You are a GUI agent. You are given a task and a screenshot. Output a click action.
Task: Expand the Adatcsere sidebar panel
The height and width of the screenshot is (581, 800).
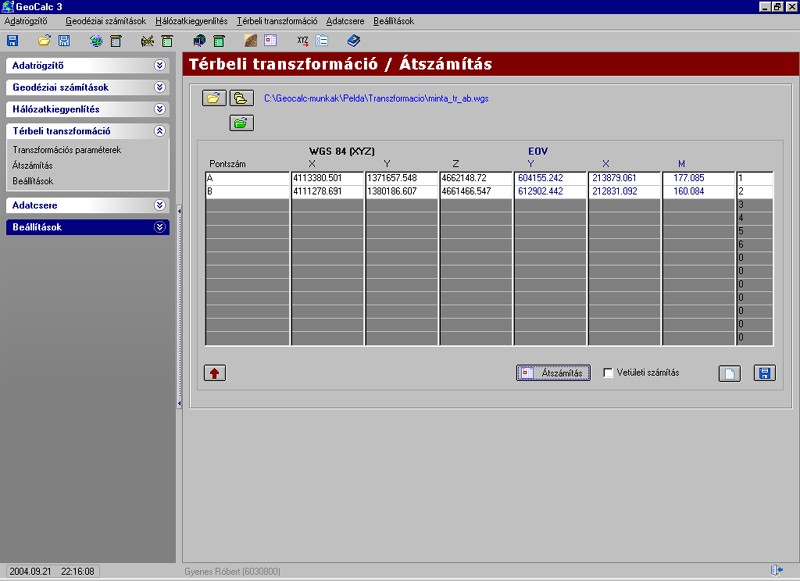click(x=160, y=205)
